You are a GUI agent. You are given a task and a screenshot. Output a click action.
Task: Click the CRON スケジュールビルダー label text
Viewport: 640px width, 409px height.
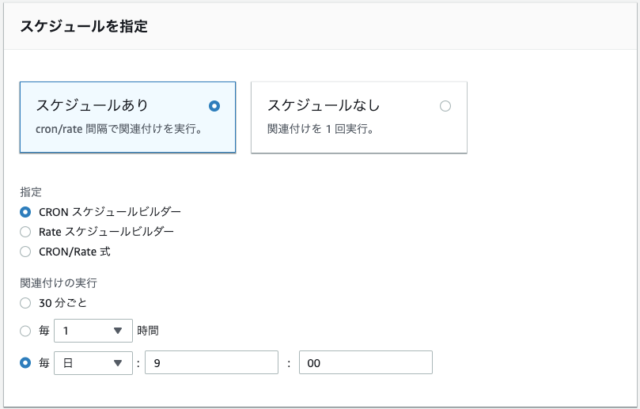(x=110, y=212)
